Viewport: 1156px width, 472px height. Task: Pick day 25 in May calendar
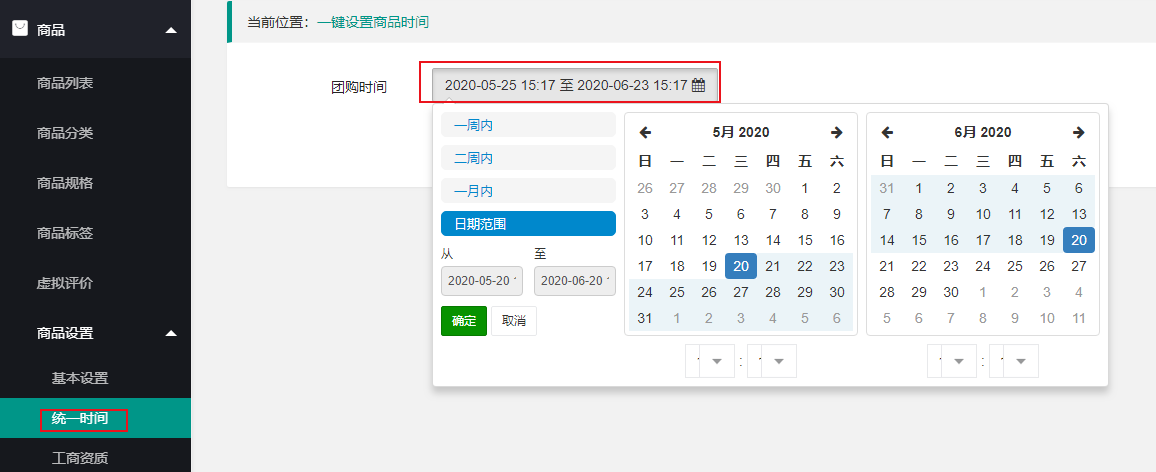[677, 293]
